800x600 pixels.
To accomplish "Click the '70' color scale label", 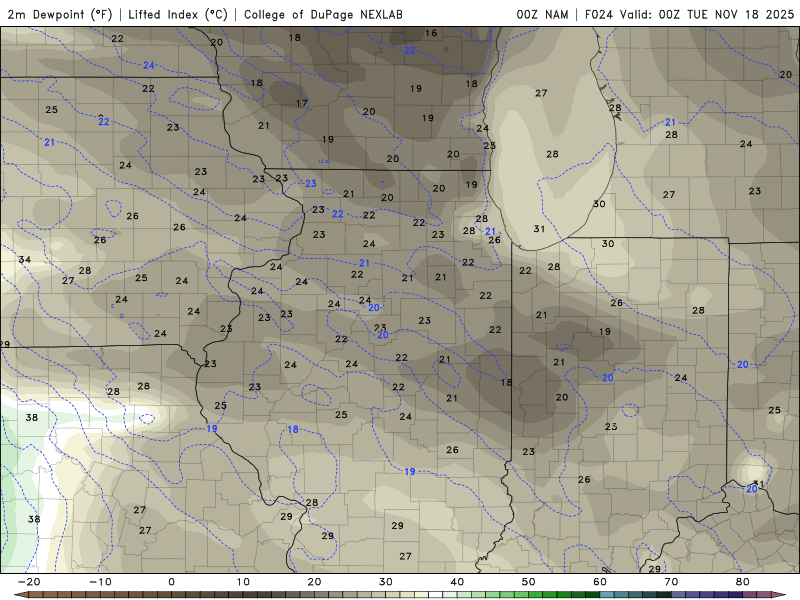I will 671,582.
